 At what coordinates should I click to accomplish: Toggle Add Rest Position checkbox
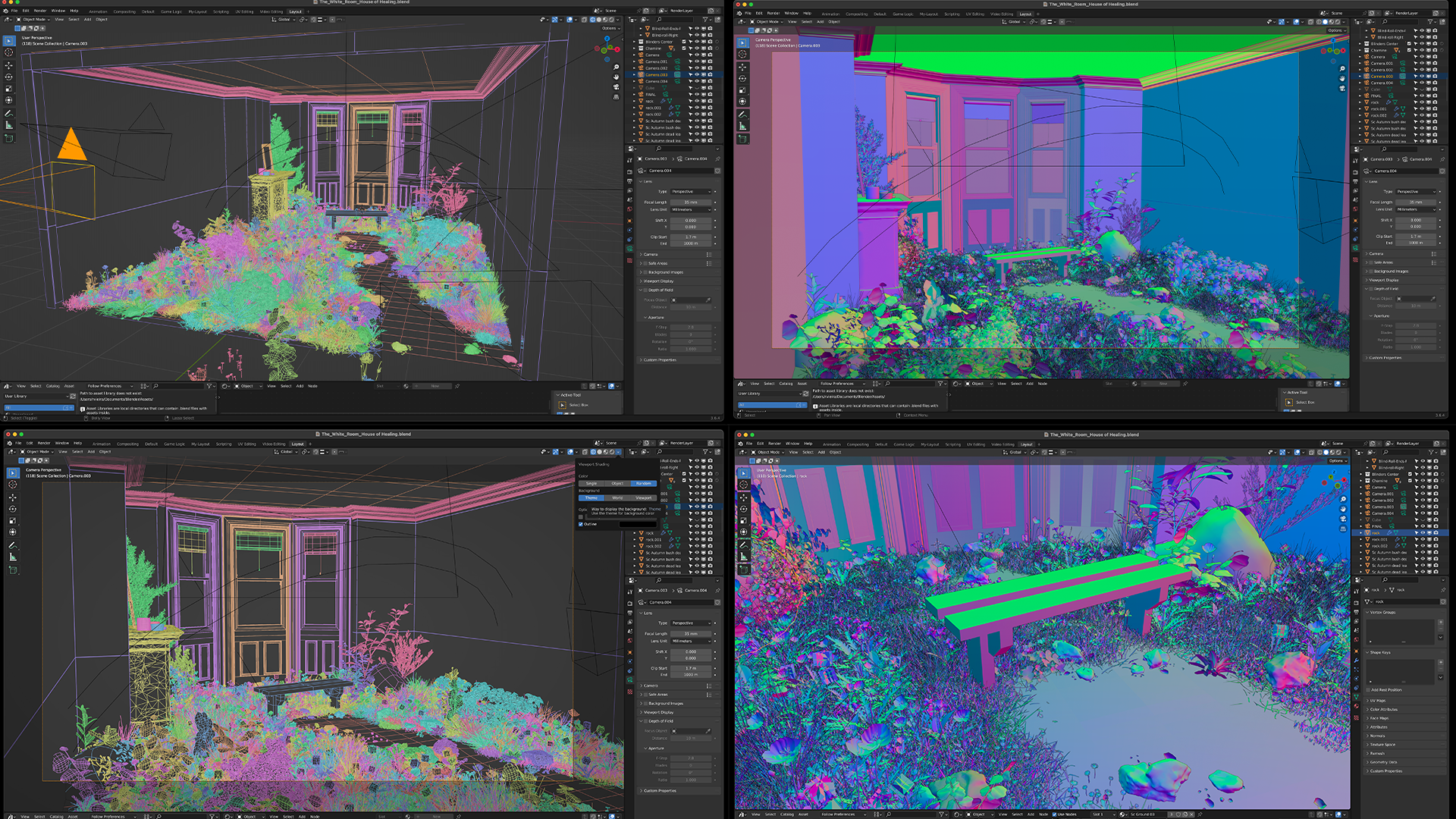pyautogui.click(x=1368, y=690)
